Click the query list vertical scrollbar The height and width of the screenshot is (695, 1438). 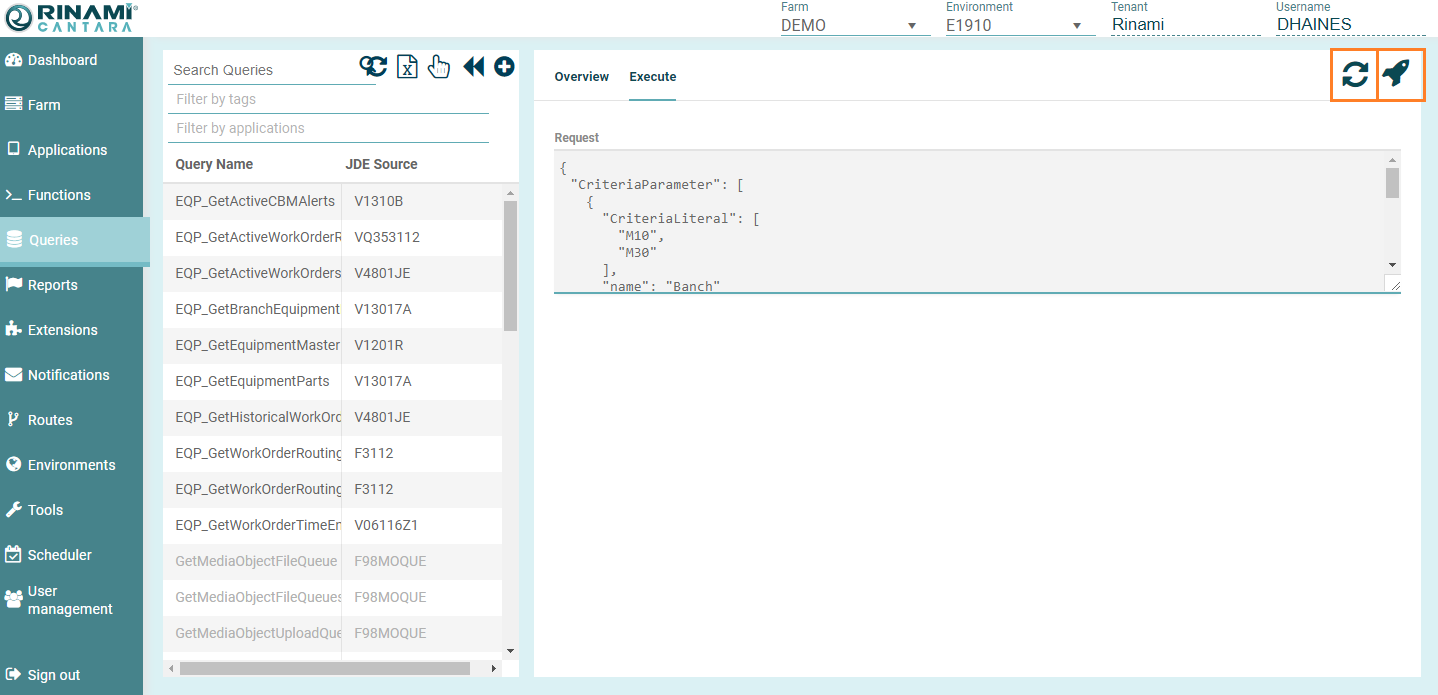(510, 266)
